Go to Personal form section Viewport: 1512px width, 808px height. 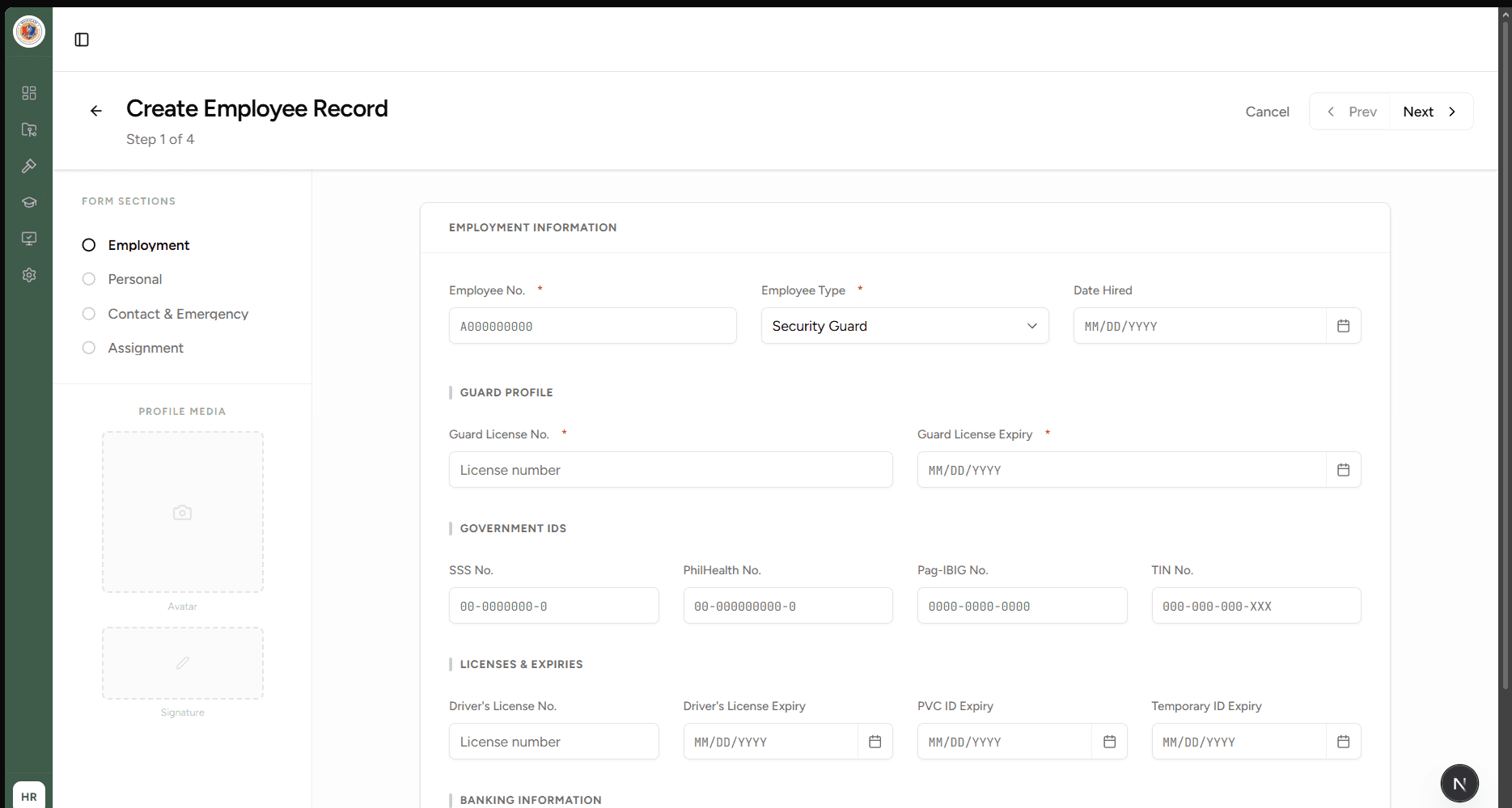pos(135,279)
